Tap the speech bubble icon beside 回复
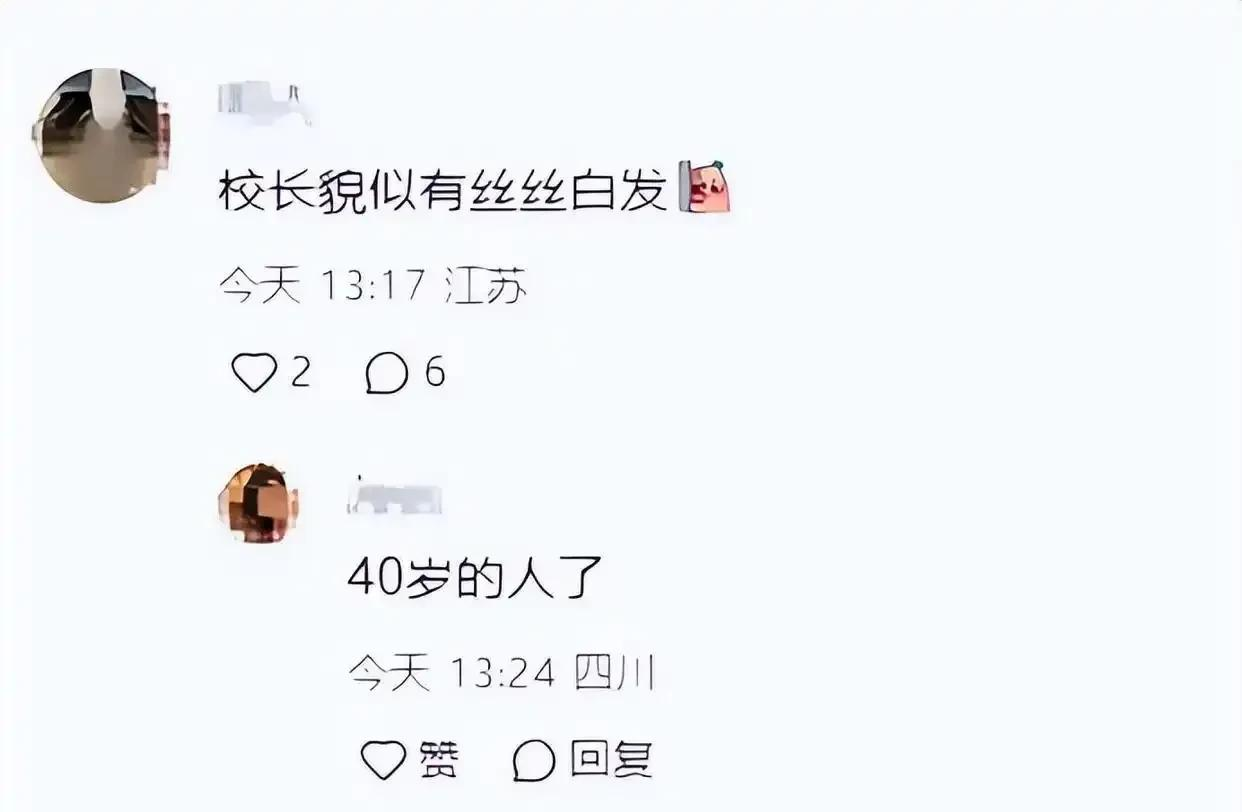Image resolution: width=1242 pixels, height=812 pixels. [x=534, y=760]
